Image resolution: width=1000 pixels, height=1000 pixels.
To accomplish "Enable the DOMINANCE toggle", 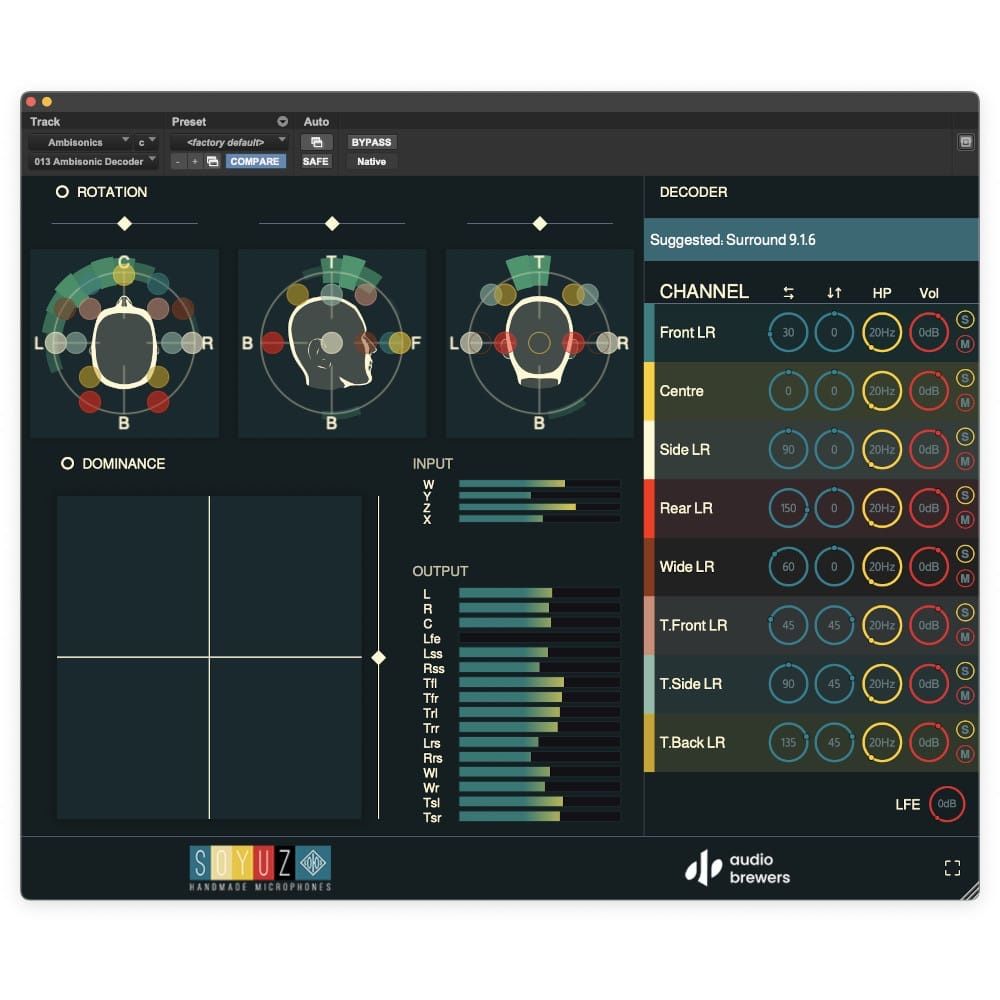I will point(67,464).
